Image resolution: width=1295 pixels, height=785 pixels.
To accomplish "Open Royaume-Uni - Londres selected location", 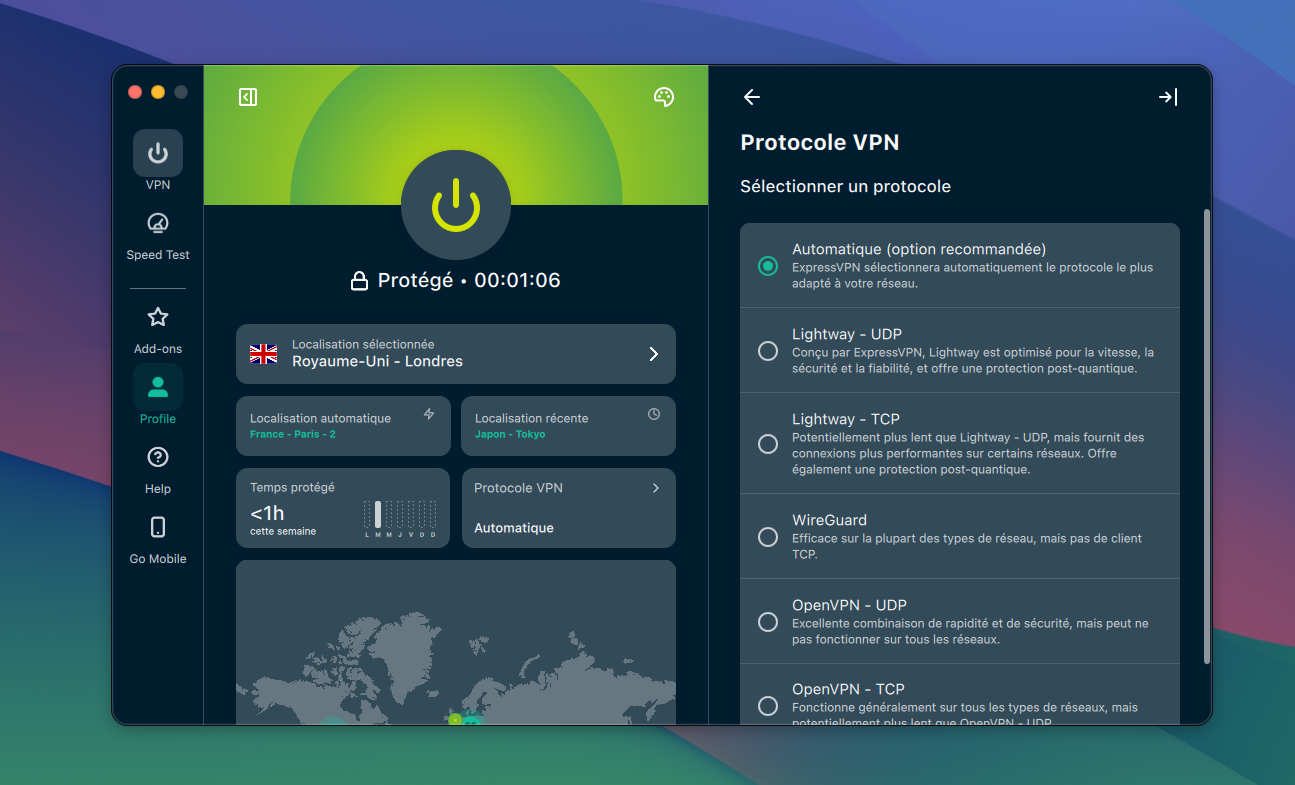I will (456, 354).
